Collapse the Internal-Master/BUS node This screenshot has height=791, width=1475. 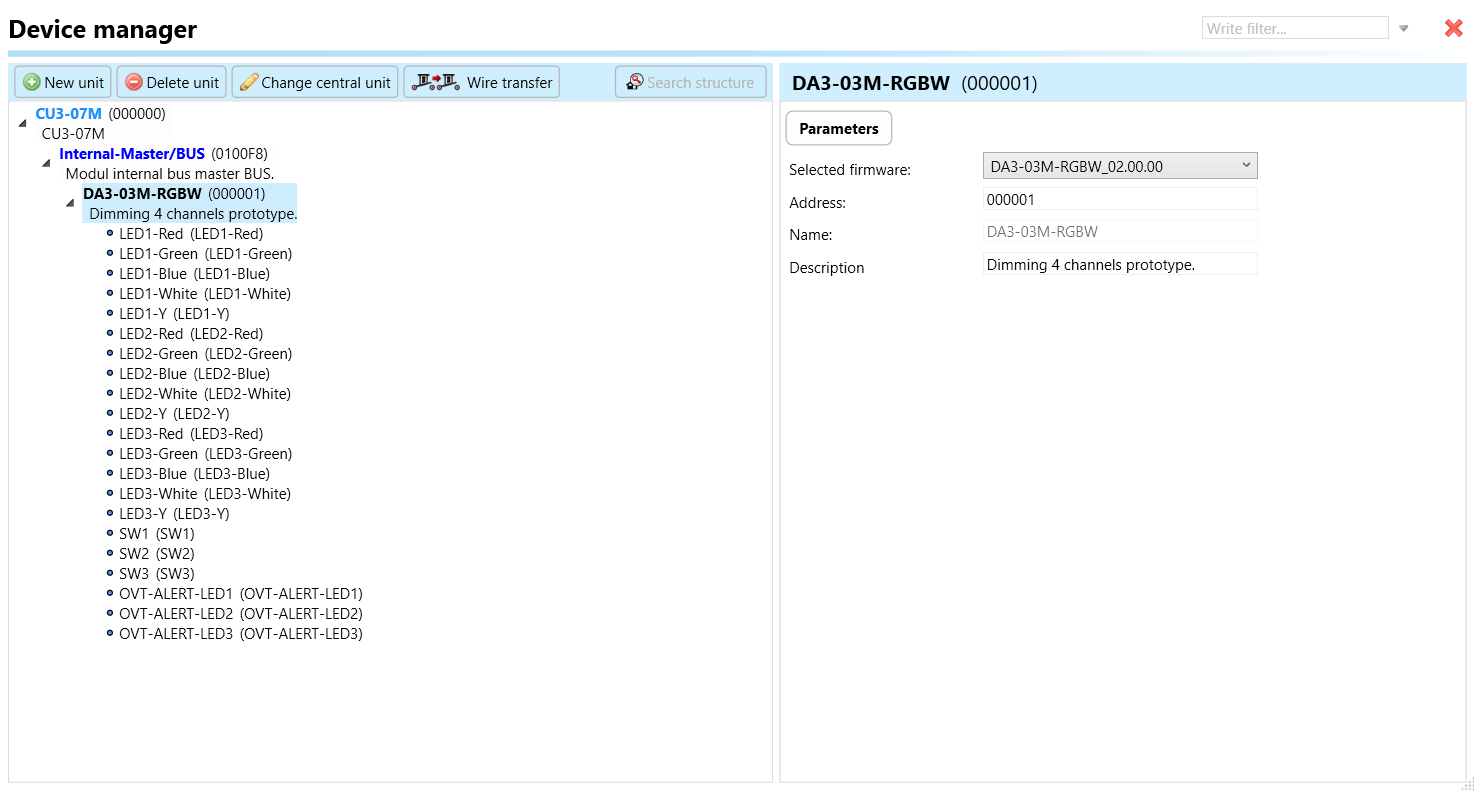[x=46, y=163]
